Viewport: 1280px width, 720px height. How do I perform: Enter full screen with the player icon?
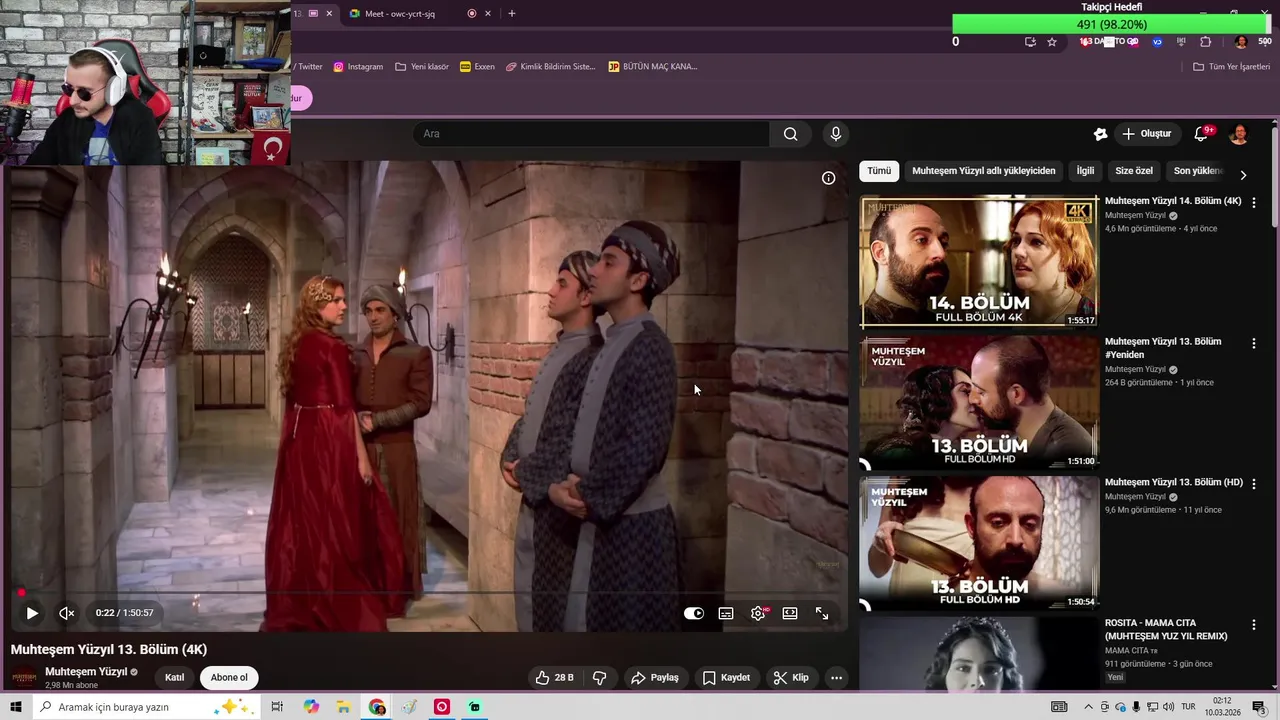coord(822,613)
